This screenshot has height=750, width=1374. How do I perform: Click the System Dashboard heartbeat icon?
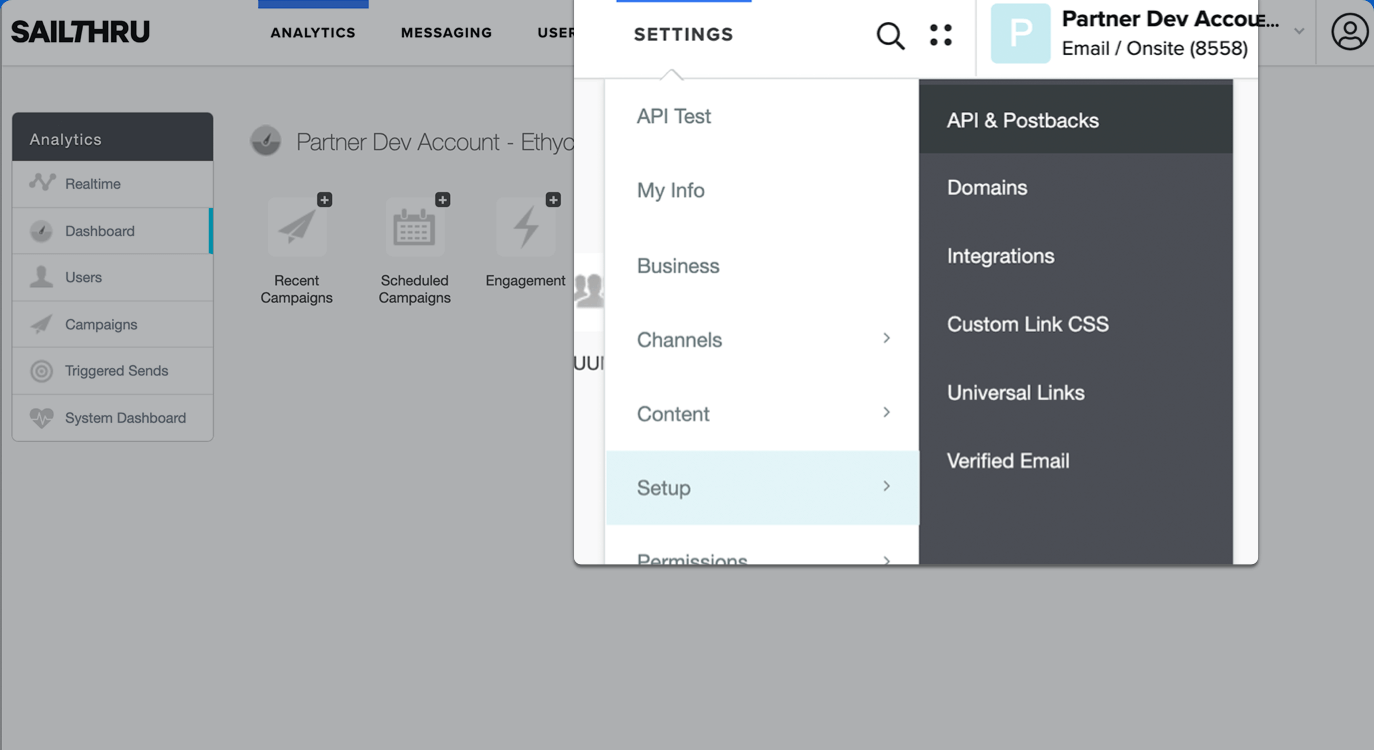[x=41, y=418]
